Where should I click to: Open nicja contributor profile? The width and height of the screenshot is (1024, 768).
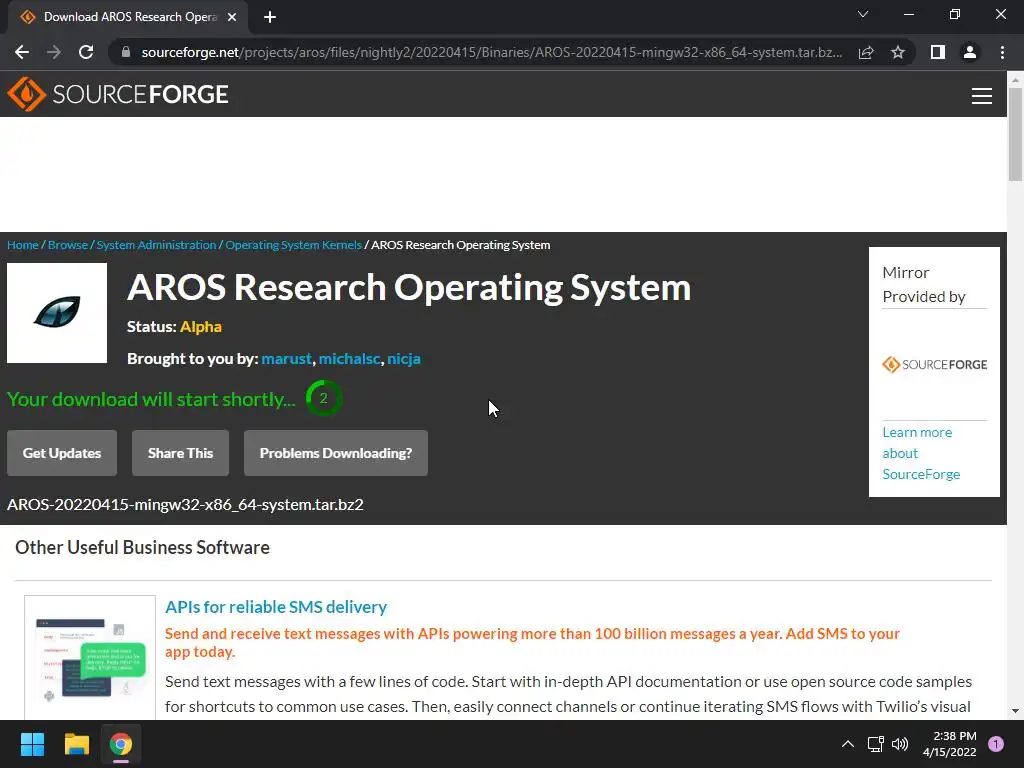(404, 359)
